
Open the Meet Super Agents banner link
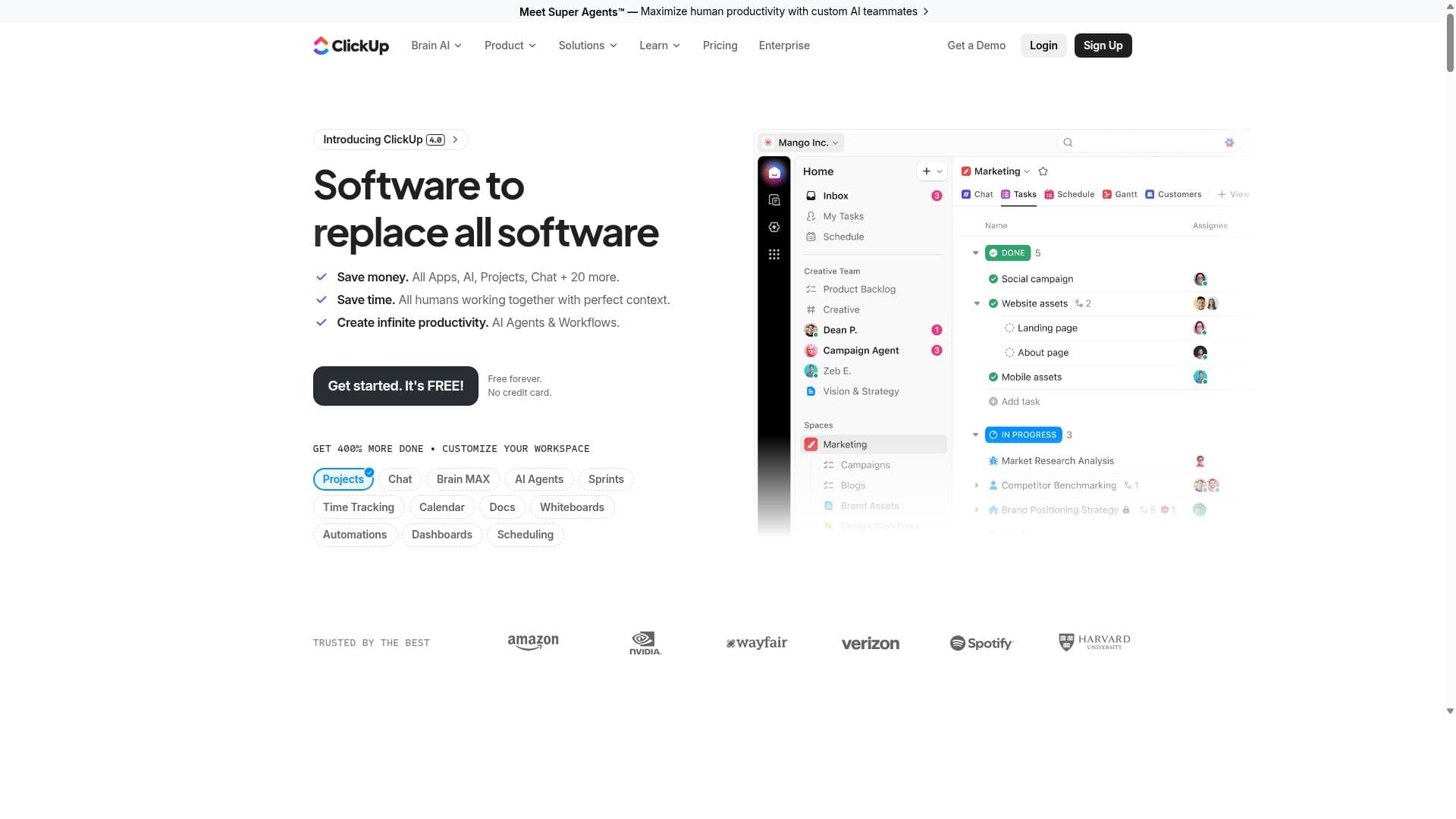723,11
